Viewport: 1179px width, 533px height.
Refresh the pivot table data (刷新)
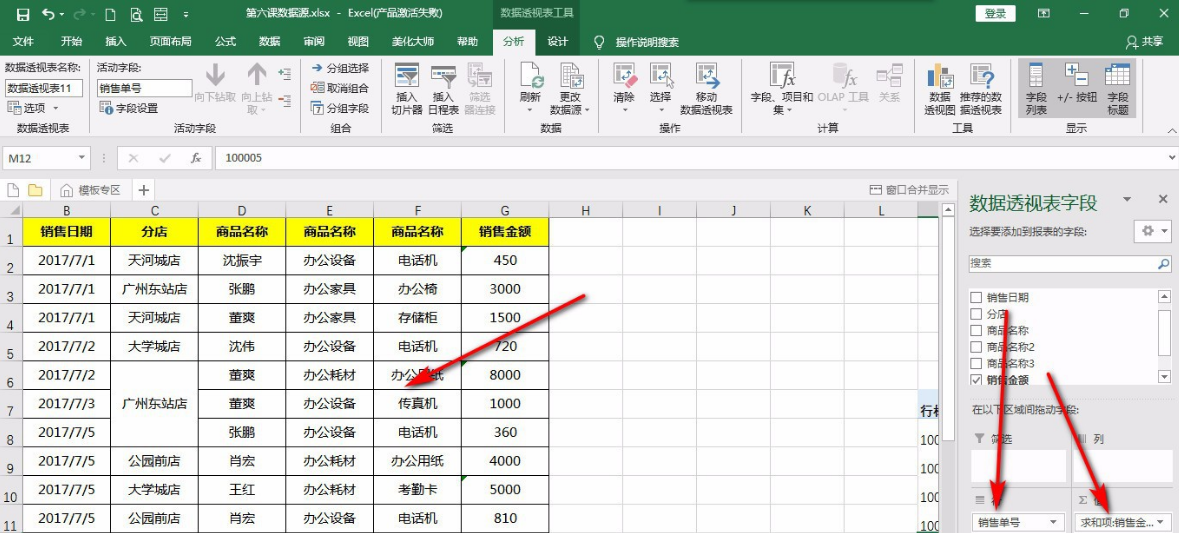[529, 89]
